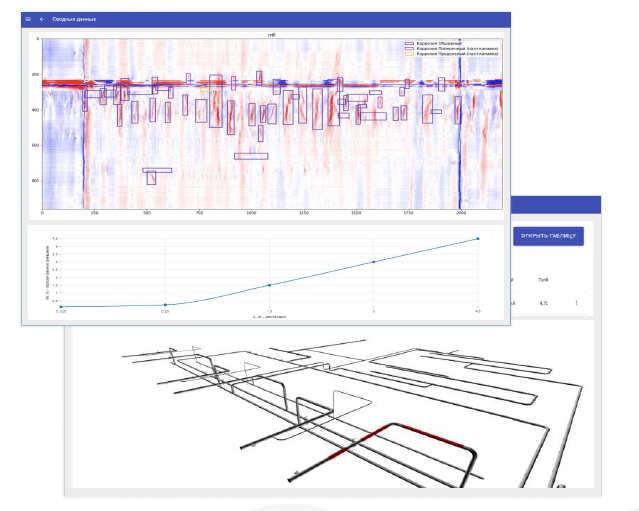Open the hamburger navigation menu
The image size is (639, 511).
(x=28, y=19)
